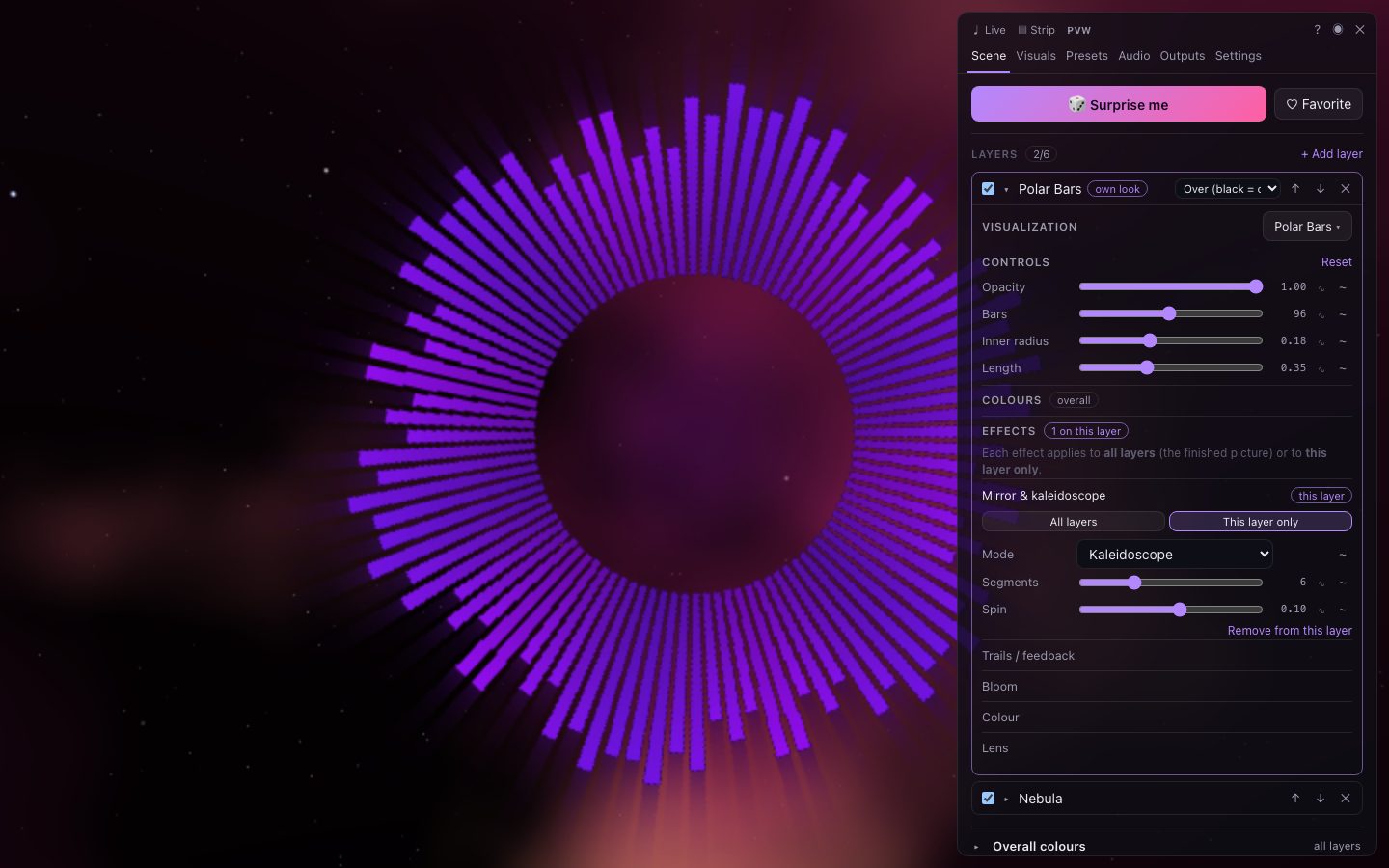The height and width of the screenshot is (868, 1389).
Task: Click the round record icon beside help
Action: pos(1338,30)
